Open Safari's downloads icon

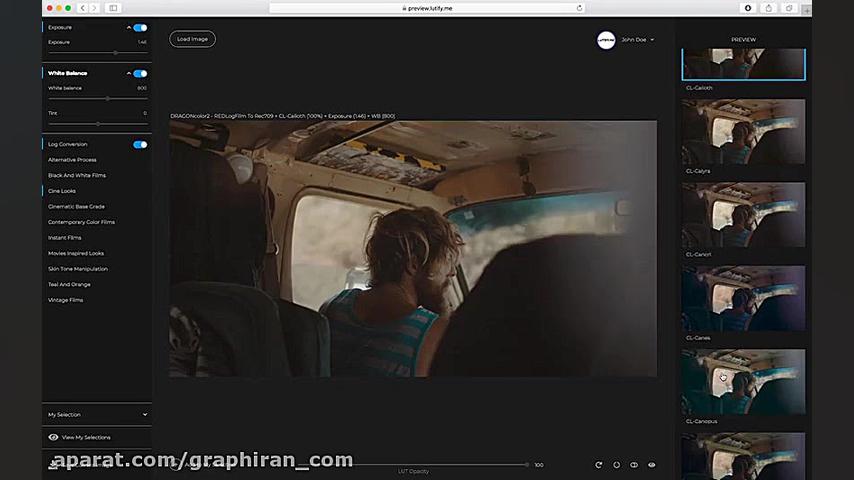tap(748, 8)
